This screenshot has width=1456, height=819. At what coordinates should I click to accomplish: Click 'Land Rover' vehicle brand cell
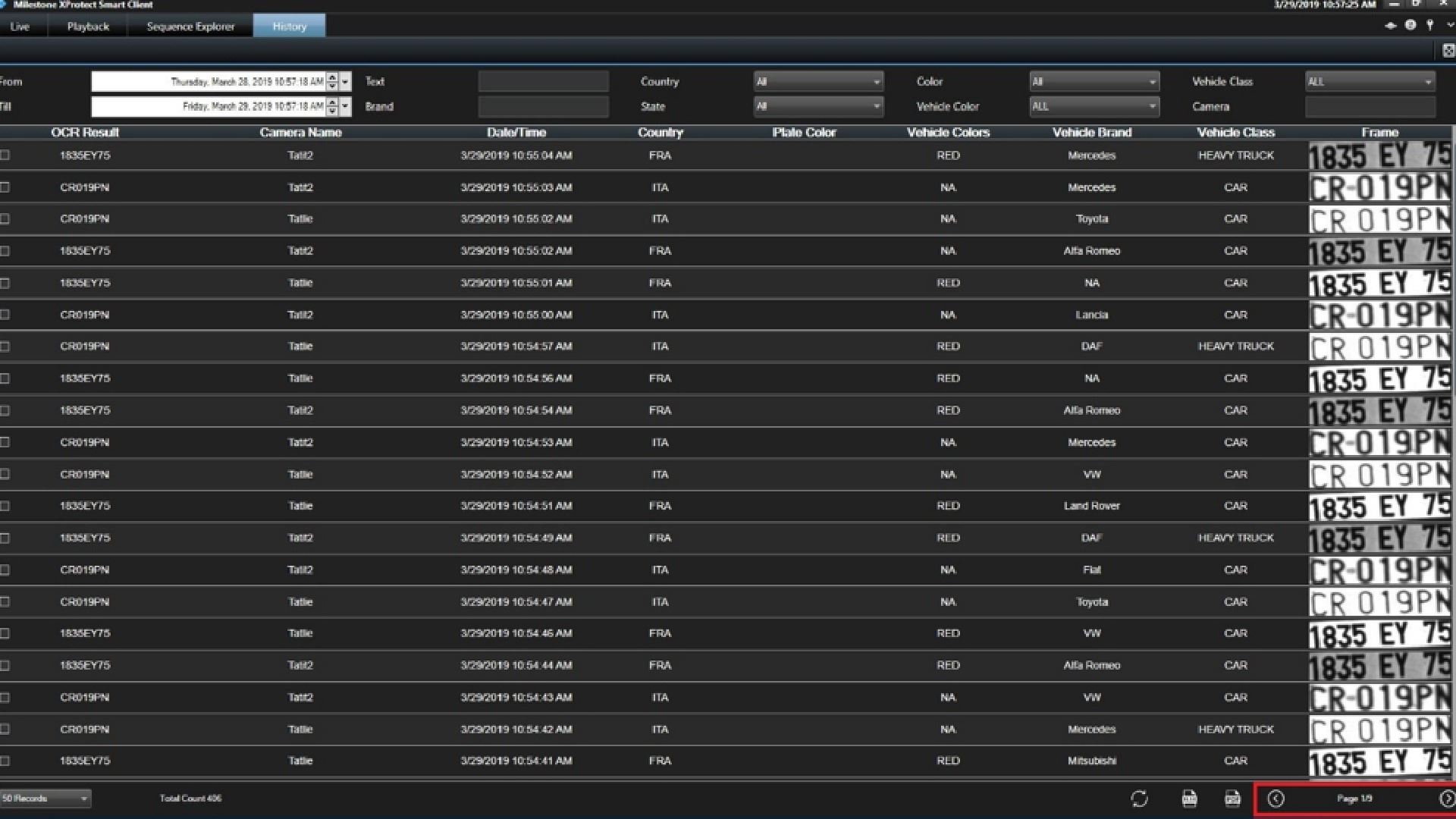click(x=1092, y=506)
